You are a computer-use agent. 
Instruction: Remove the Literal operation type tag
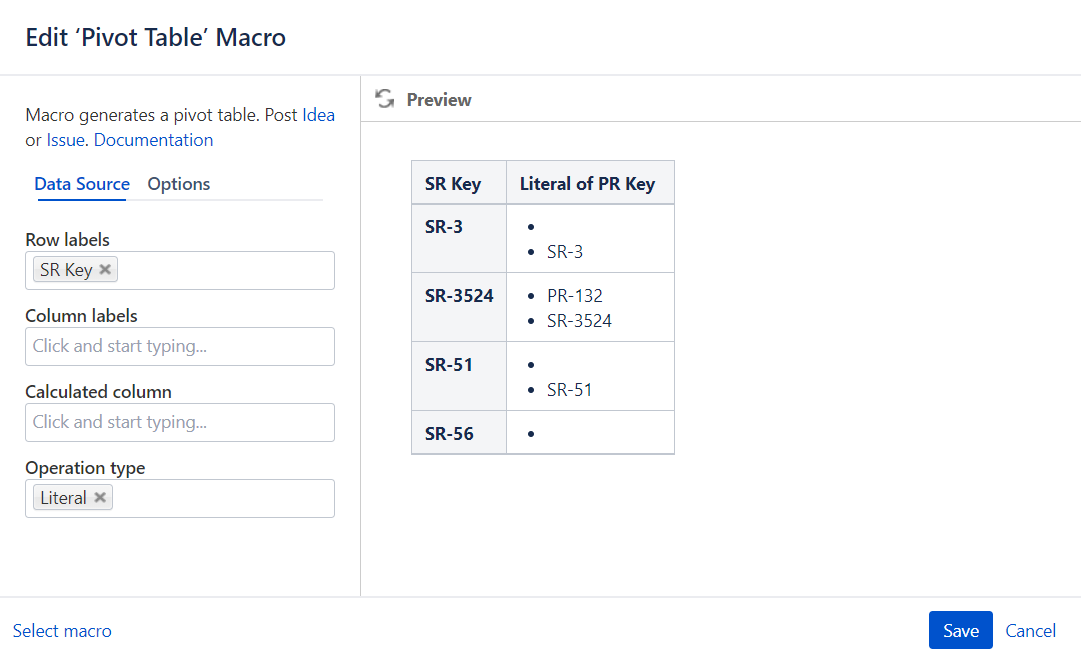coord(99,497)
